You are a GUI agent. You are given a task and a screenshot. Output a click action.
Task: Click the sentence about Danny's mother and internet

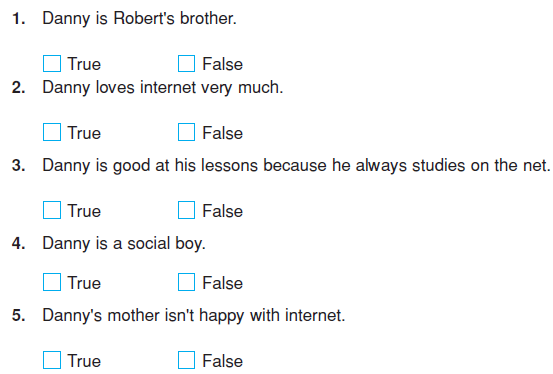click(194, 315)
